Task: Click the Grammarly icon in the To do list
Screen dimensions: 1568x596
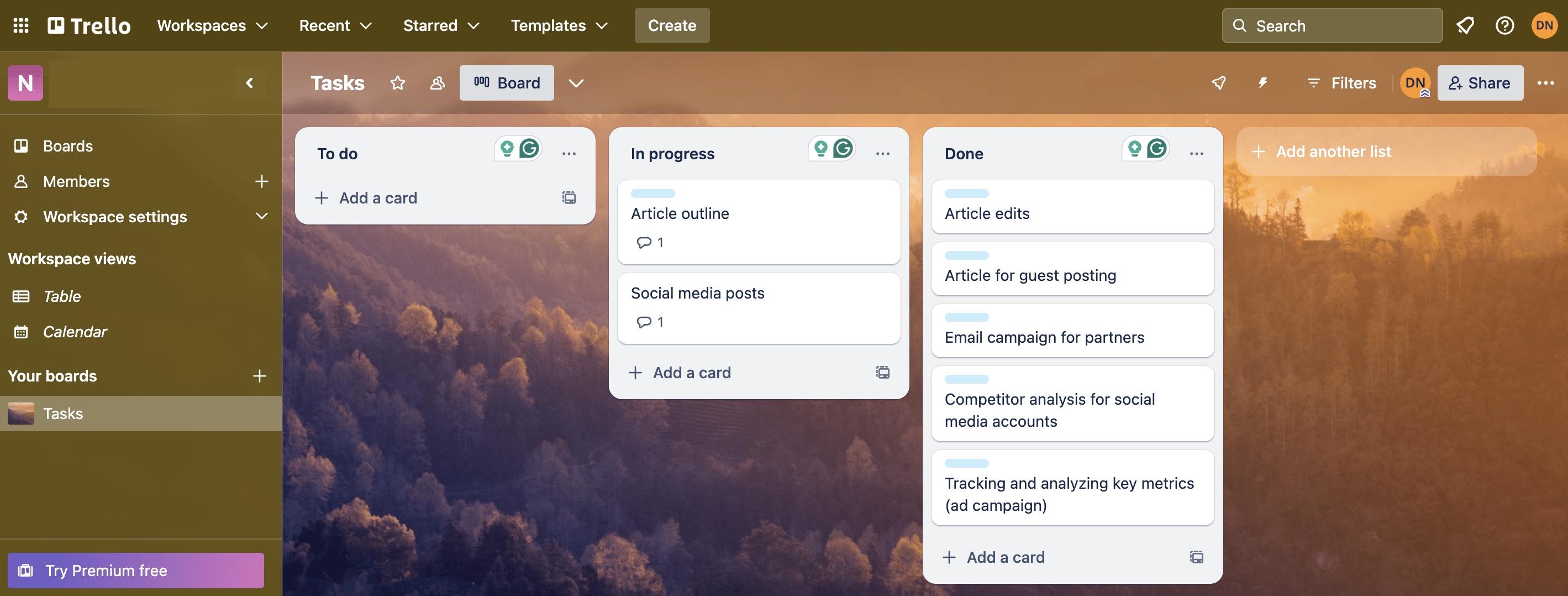Action: 529,148
